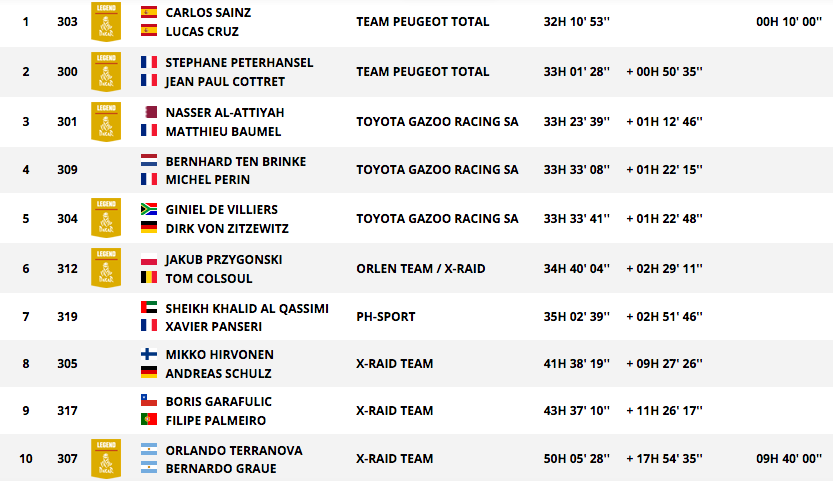Select co-driver Dirk Von Zitzewitz
Image resolution: width=833 pixels, height=481 pixels.
click(x=227, y=229)
